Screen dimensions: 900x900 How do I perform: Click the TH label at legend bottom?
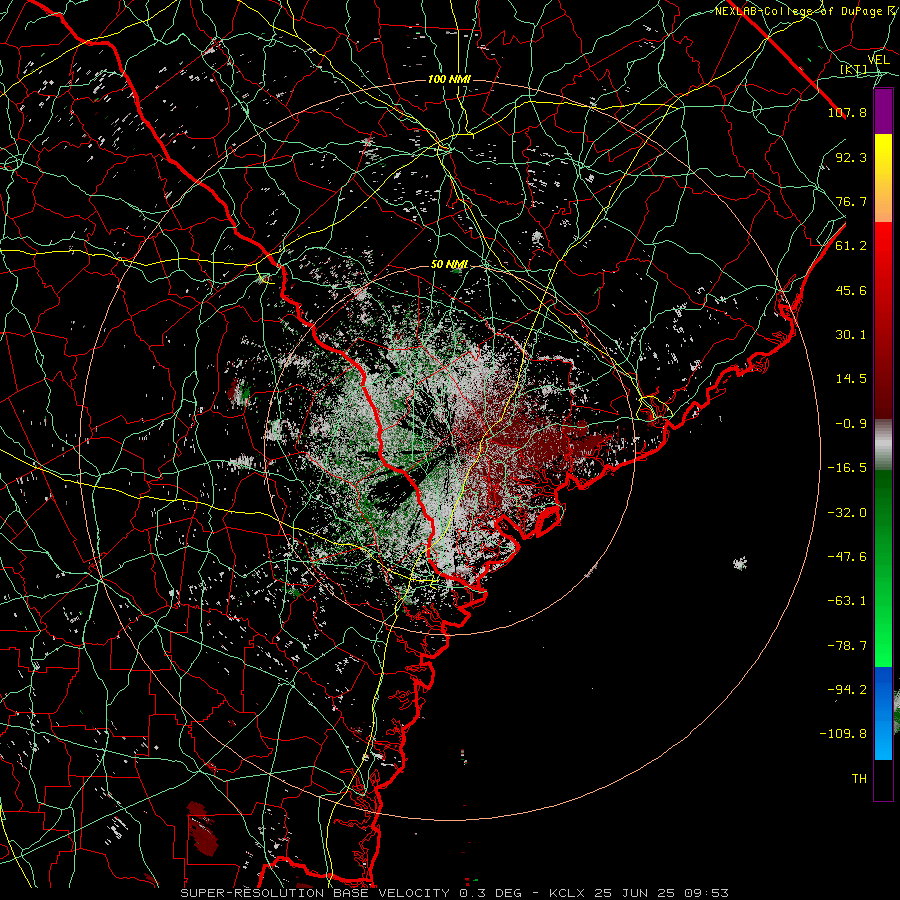[x=859, y=779]
